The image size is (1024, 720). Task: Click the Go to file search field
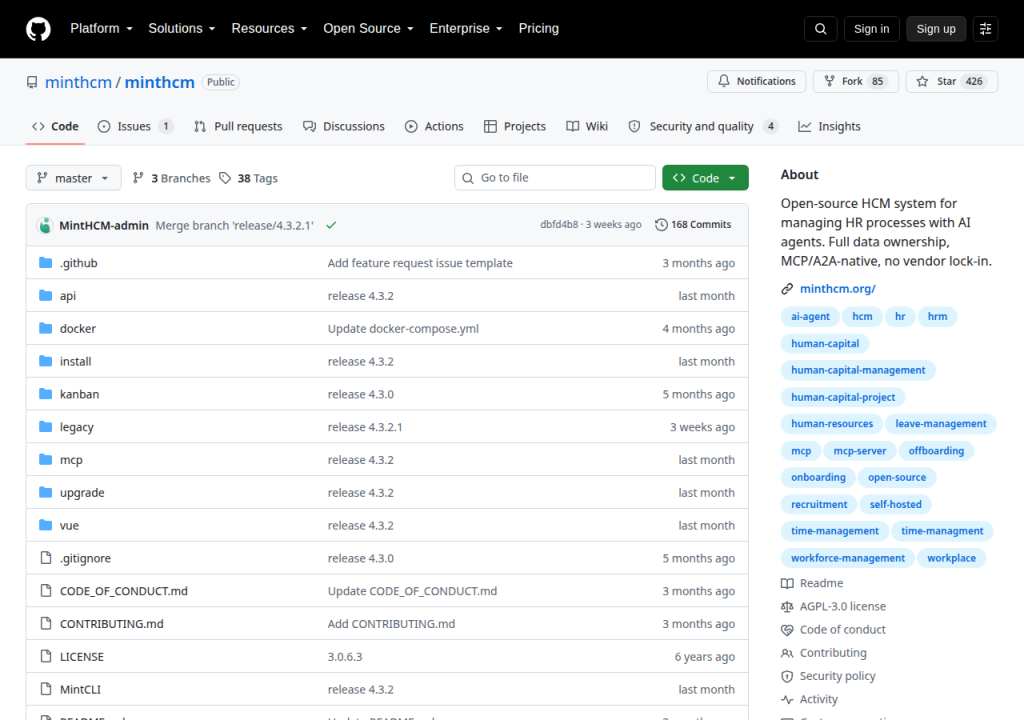click(x=554, y=178)
